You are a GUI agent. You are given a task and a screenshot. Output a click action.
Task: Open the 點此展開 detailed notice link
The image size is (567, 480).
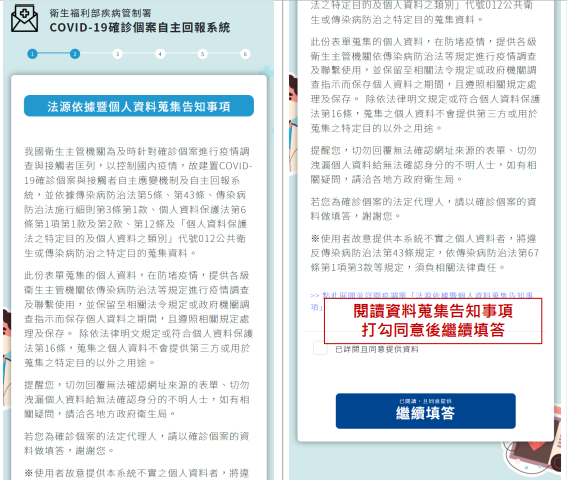click(422, 301)
